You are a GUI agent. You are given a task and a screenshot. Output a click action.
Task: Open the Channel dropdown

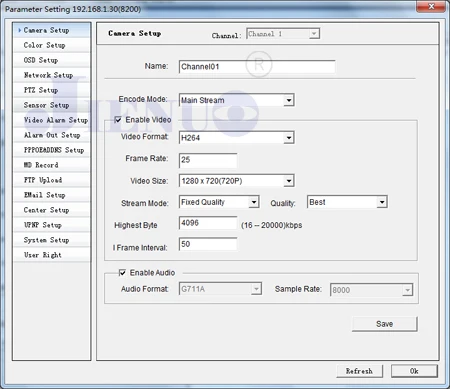(283, 34)
